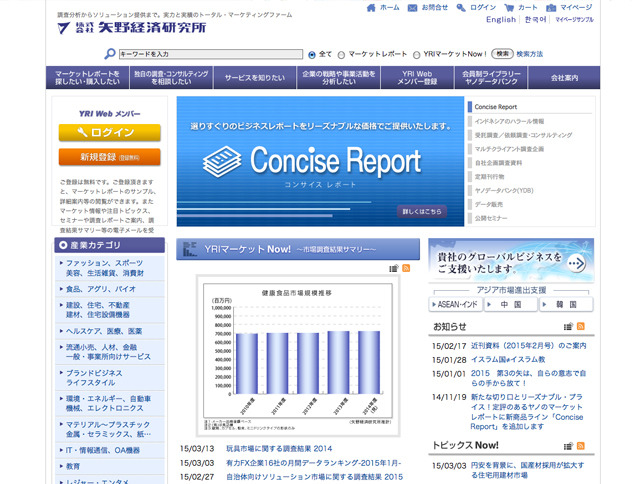Open 独自の調査・コンサルティング menu
The height and width of the screenshot is (484, 640).
[171, 78]
